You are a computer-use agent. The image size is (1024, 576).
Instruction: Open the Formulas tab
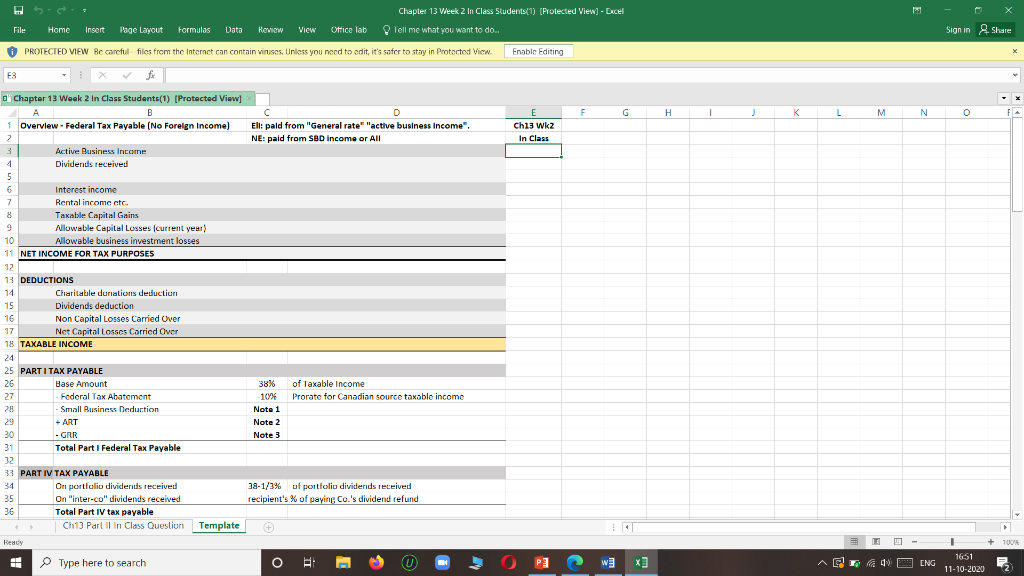(194, 30)
